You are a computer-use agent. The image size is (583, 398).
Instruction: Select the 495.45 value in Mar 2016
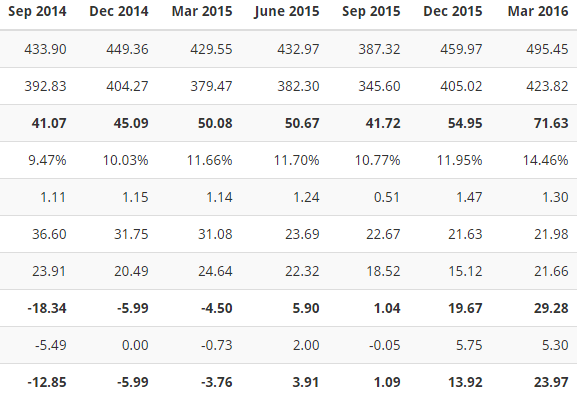tap(547, 49)
